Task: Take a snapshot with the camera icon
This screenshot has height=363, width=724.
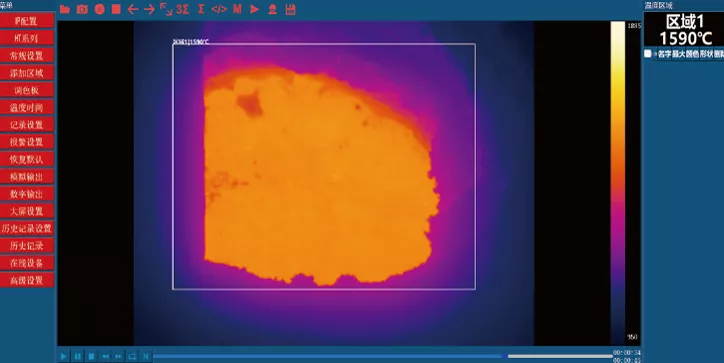Action: (x=82, y=9)
